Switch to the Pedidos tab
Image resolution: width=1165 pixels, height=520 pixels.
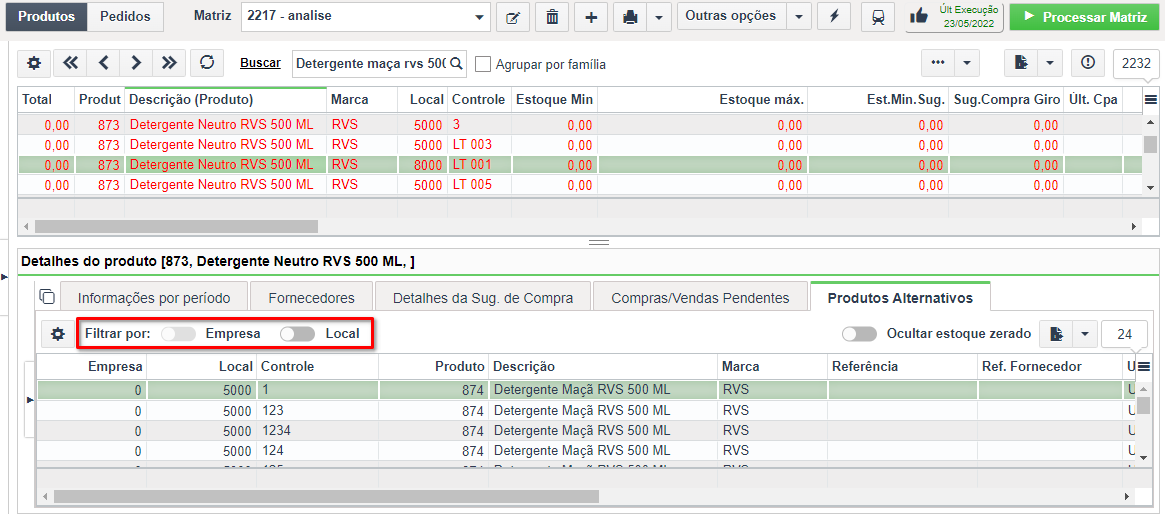(x=125, y=16)
